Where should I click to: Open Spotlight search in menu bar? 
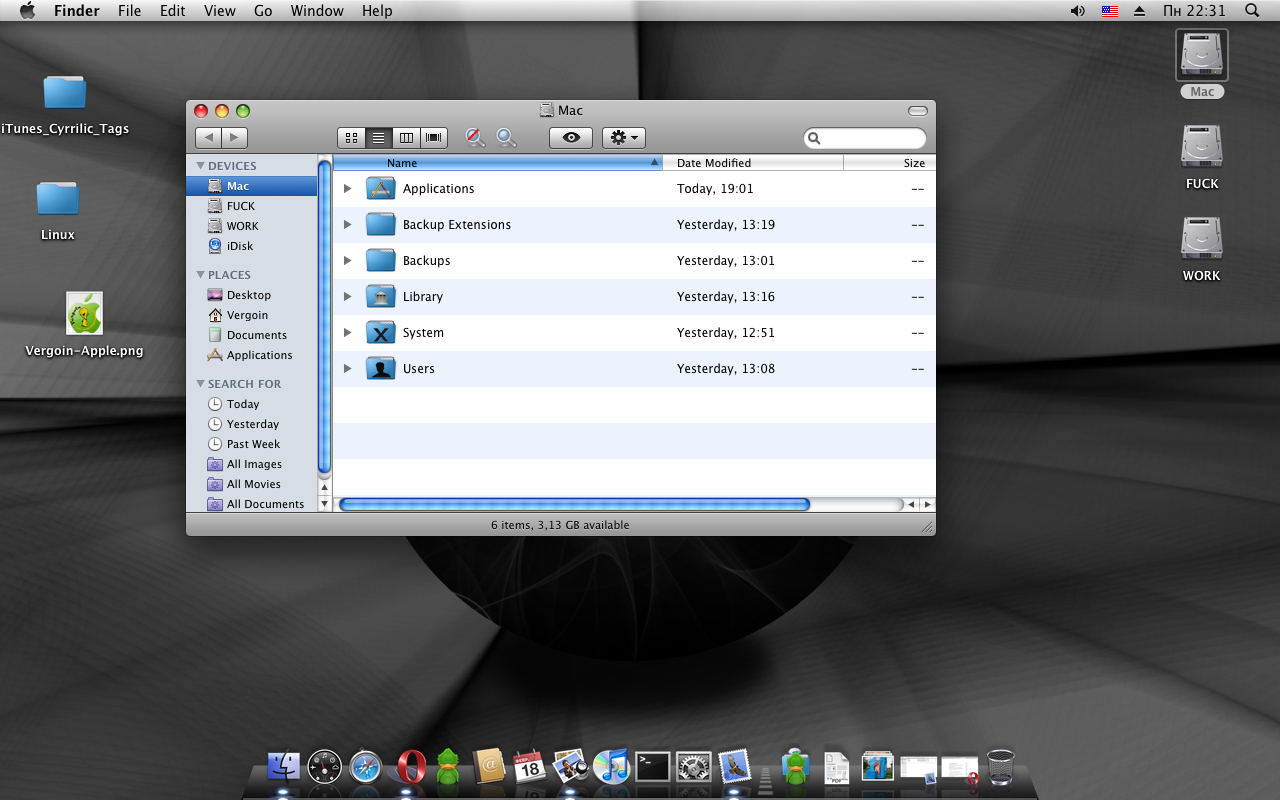[1252, 11]
